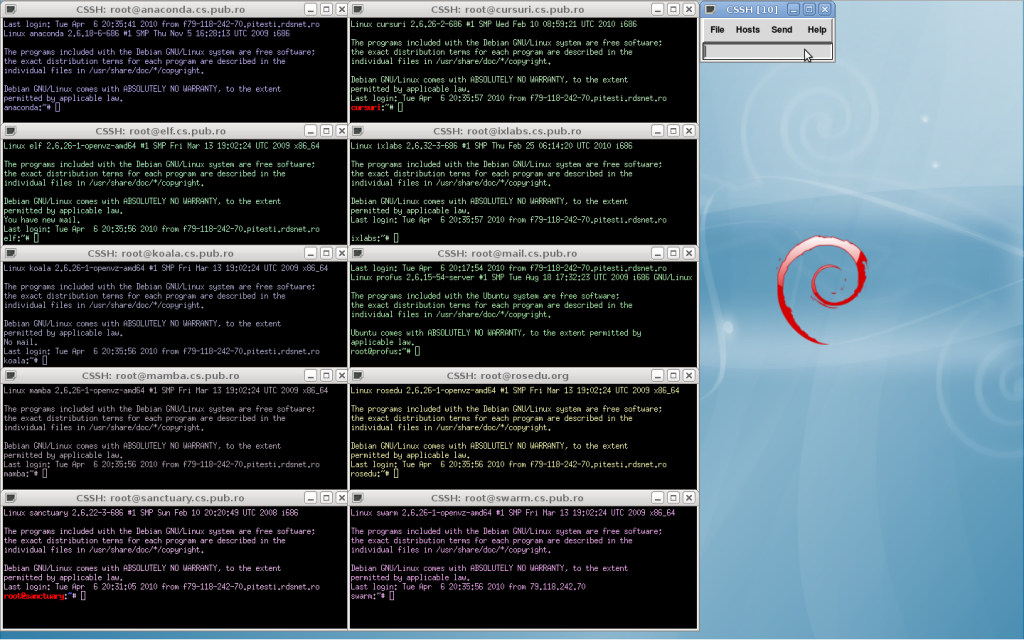Click 'You have new mail.' in elf terminal

41,220
